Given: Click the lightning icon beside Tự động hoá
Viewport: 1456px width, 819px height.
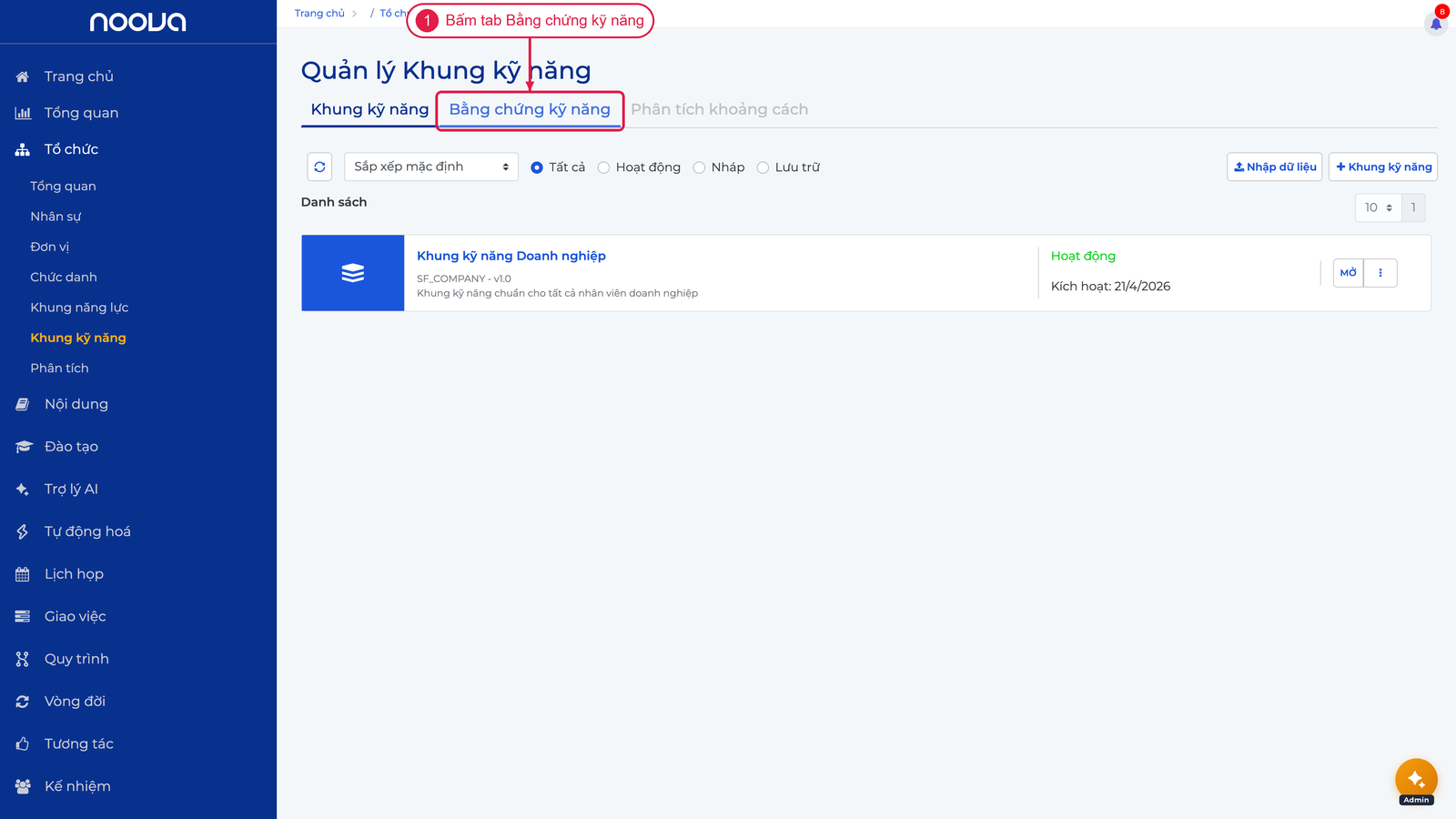Looking at the screenshot, I should pos(23,531).
